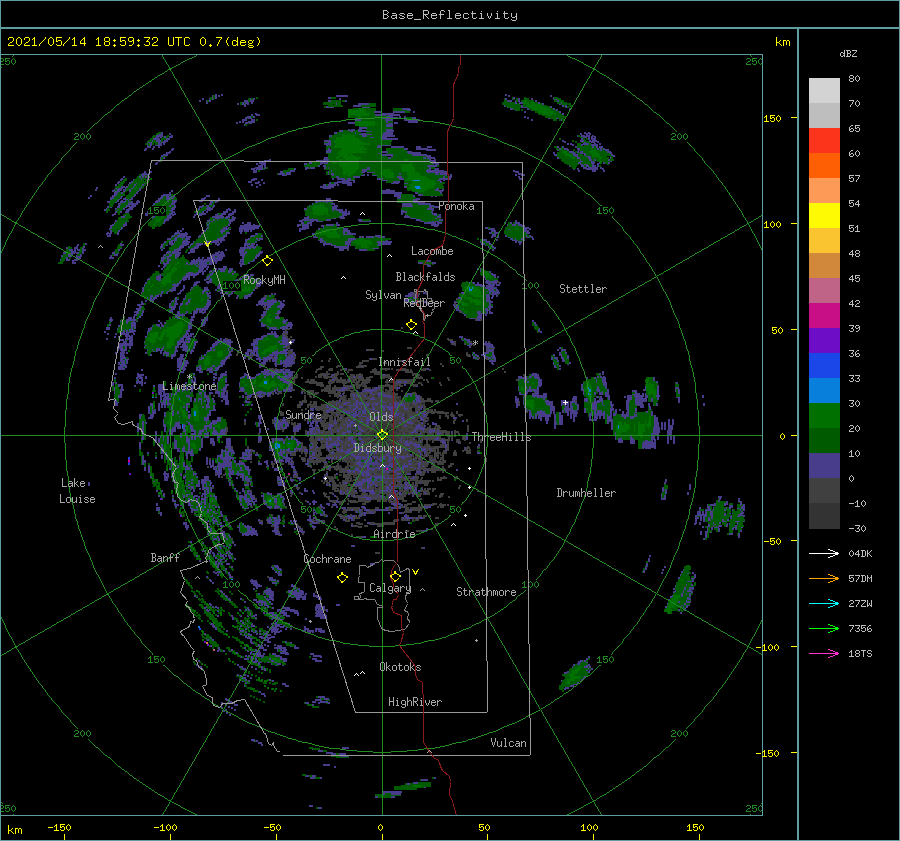Select the yellow 54 dBZ color swatch
This screenshot has height=841, width=900.
click(824, 215)
